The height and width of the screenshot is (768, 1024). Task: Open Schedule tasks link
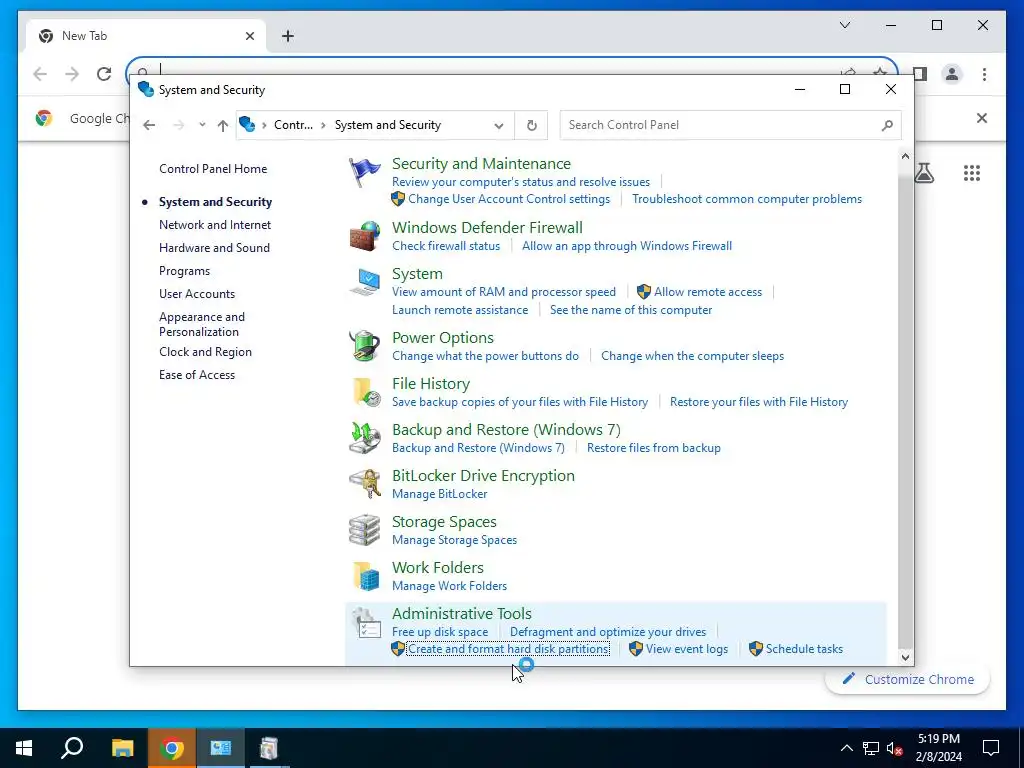tap(804, 648)
